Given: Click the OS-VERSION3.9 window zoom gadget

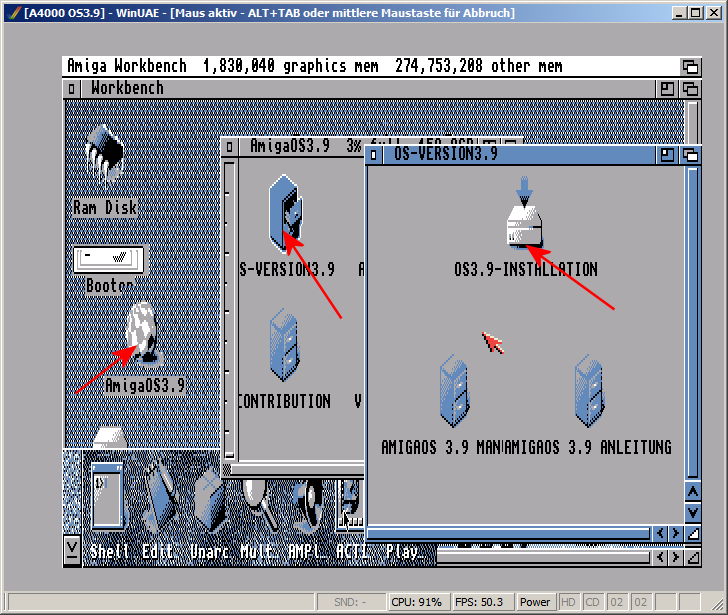Looking at the screenshot, I should click(x=667, y=155).
